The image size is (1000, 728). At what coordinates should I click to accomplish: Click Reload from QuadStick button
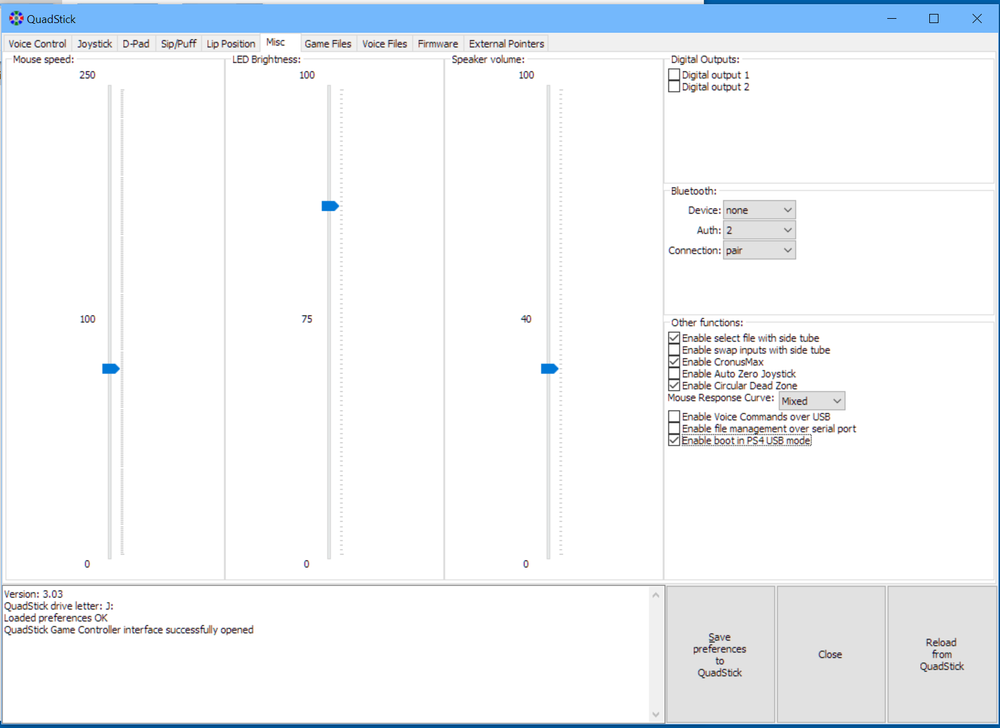point(941,654)
